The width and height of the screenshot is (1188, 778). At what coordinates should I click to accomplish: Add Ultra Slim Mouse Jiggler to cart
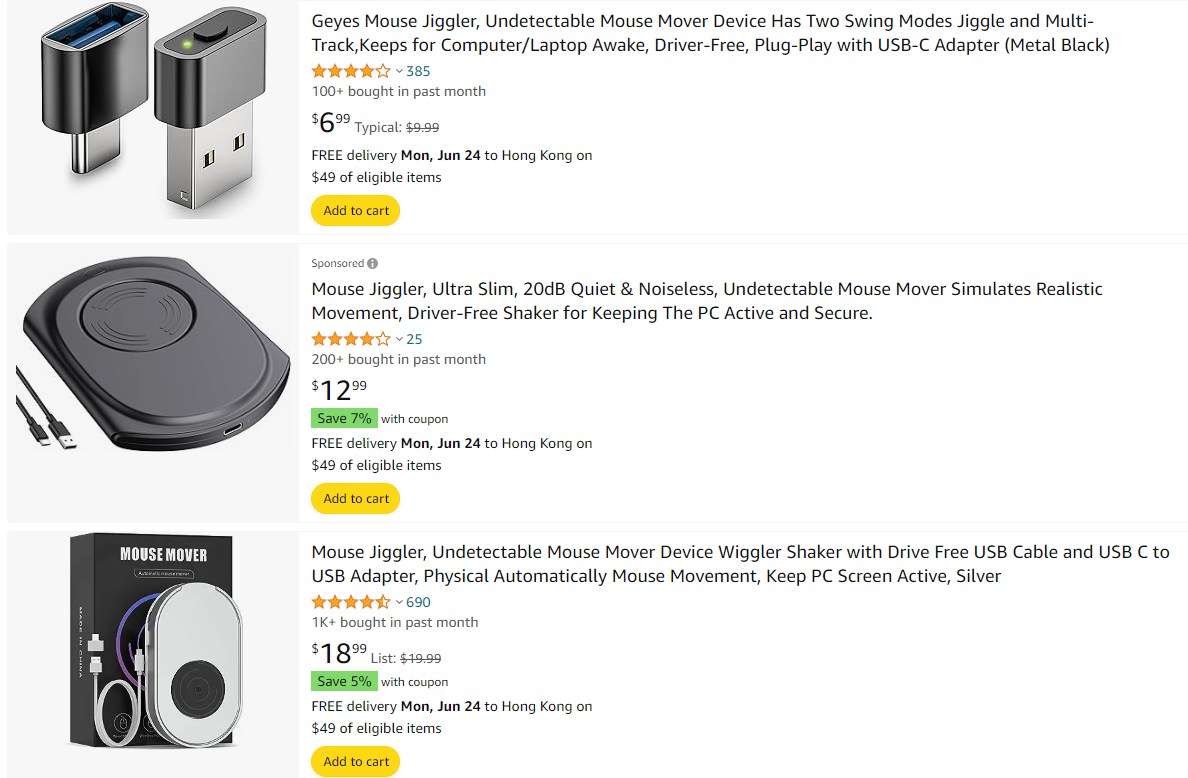tap(356, 499)
